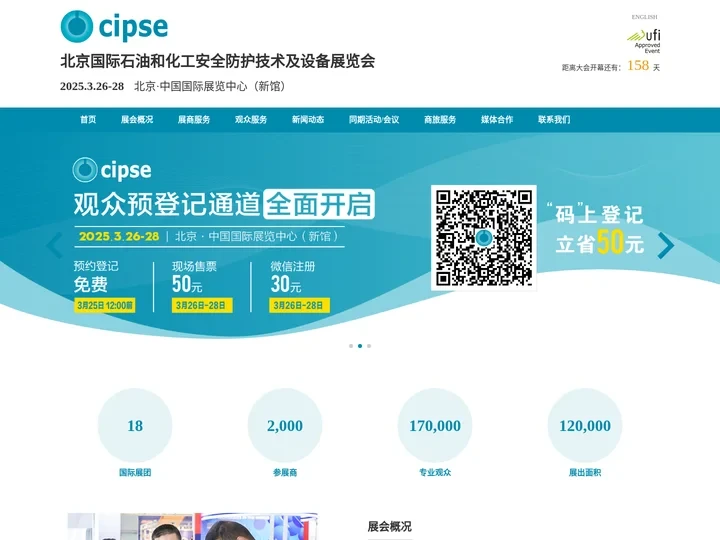Image resolution: width=720 pixels, height=540 pixels.
Task: Click the 3月25日 12:00前 yellow tag
Action: pyautogui.click(x=105, y=305)
